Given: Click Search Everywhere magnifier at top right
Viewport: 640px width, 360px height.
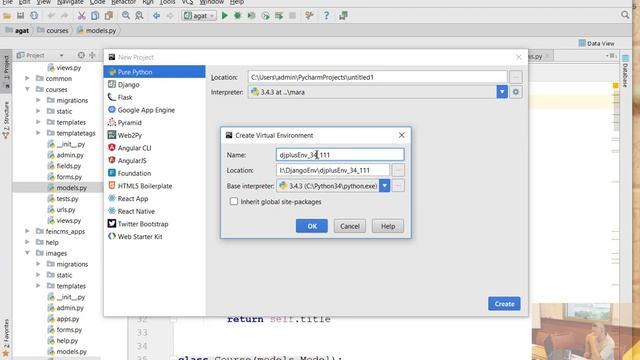Looking at the screenshot, I should coord(625,15).
